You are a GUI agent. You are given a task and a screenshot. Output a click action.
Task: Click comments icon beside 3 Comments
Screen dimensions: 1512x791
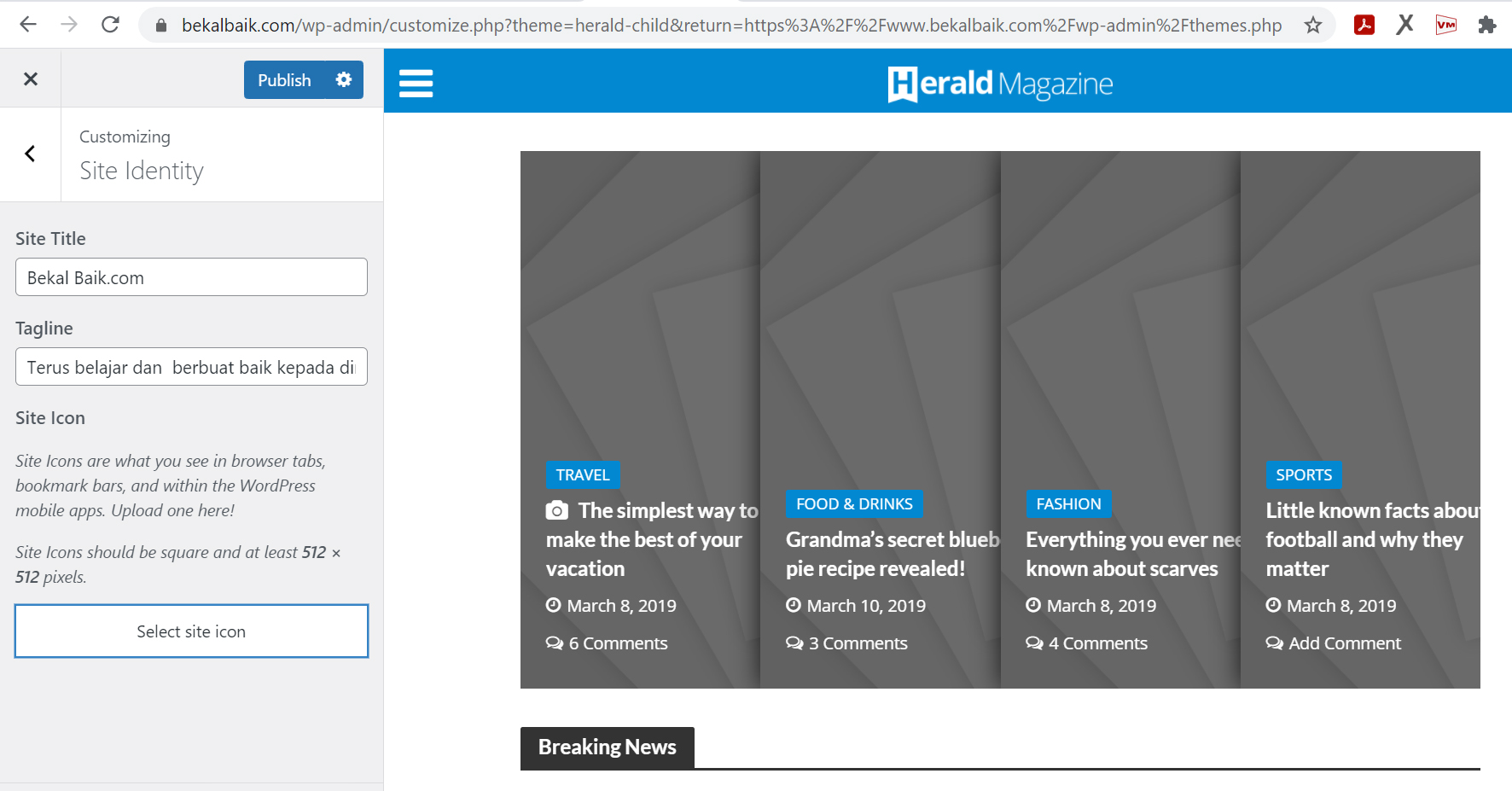point(794,643)
